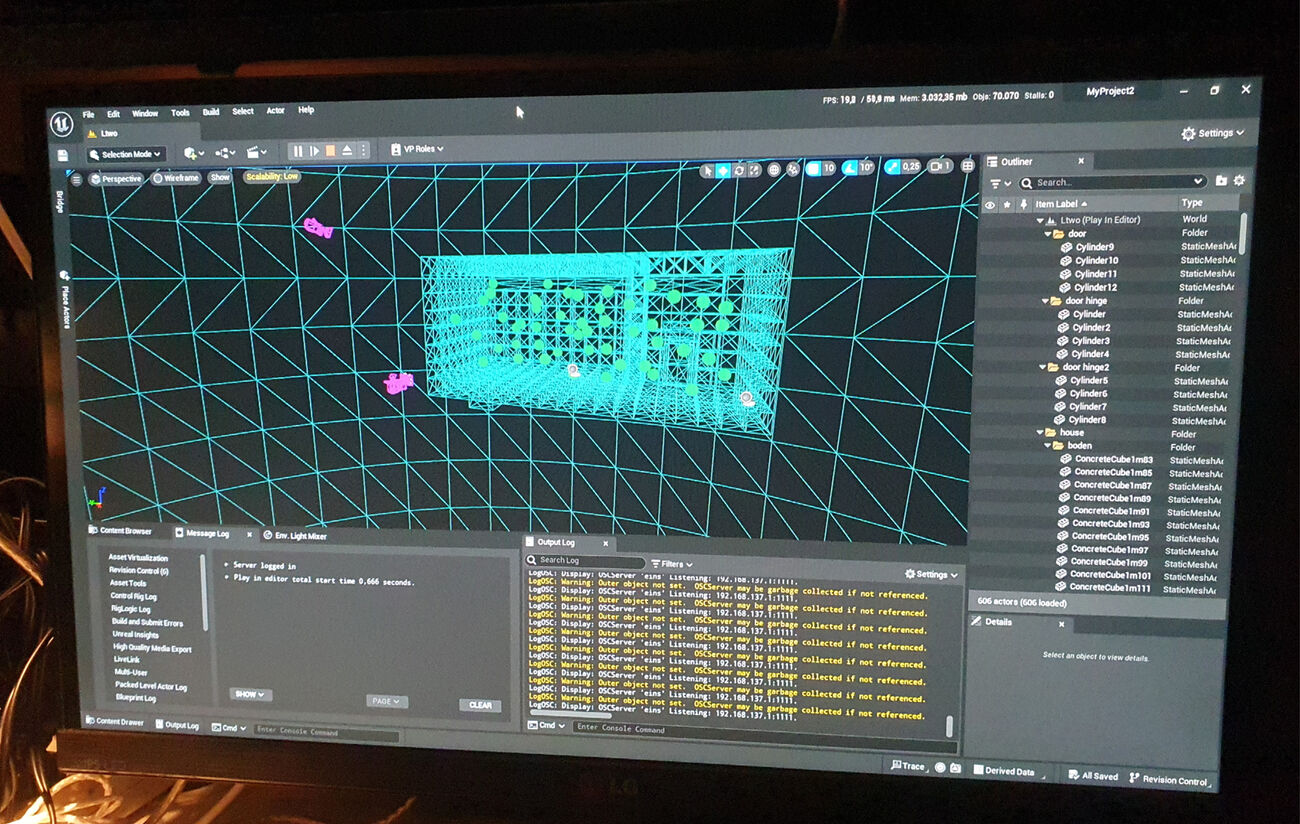Click the Eject from player icon
1300x824 pixels.
[x=347, y=151]
